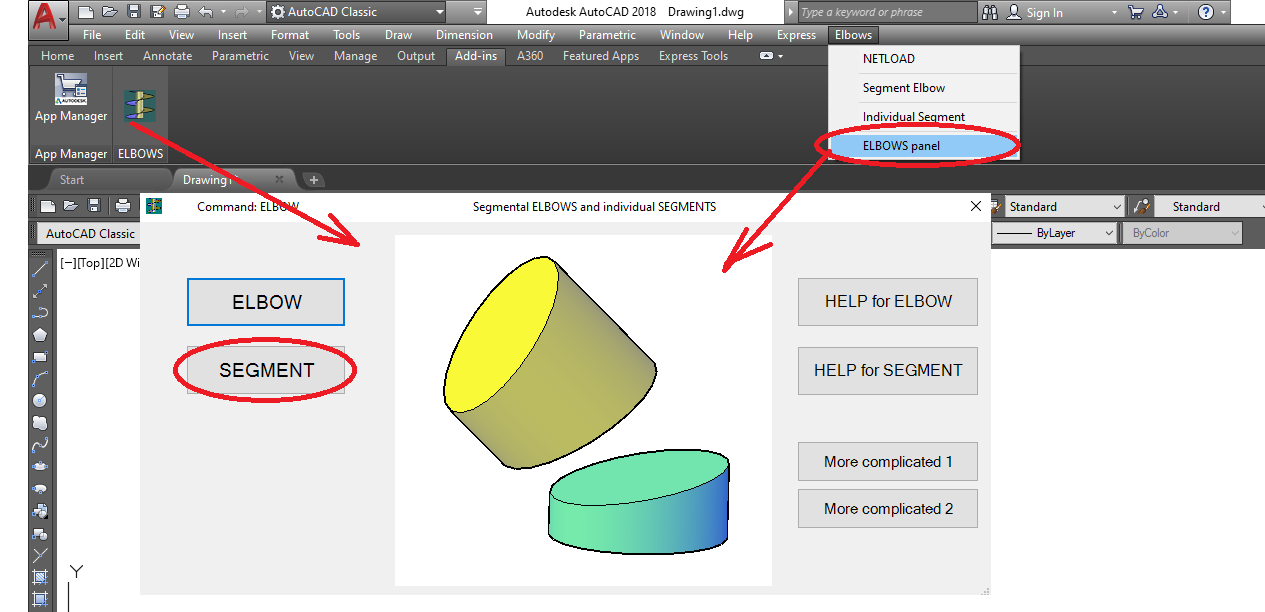Open the first Standard style dropdown

[x=1066, y=207]
